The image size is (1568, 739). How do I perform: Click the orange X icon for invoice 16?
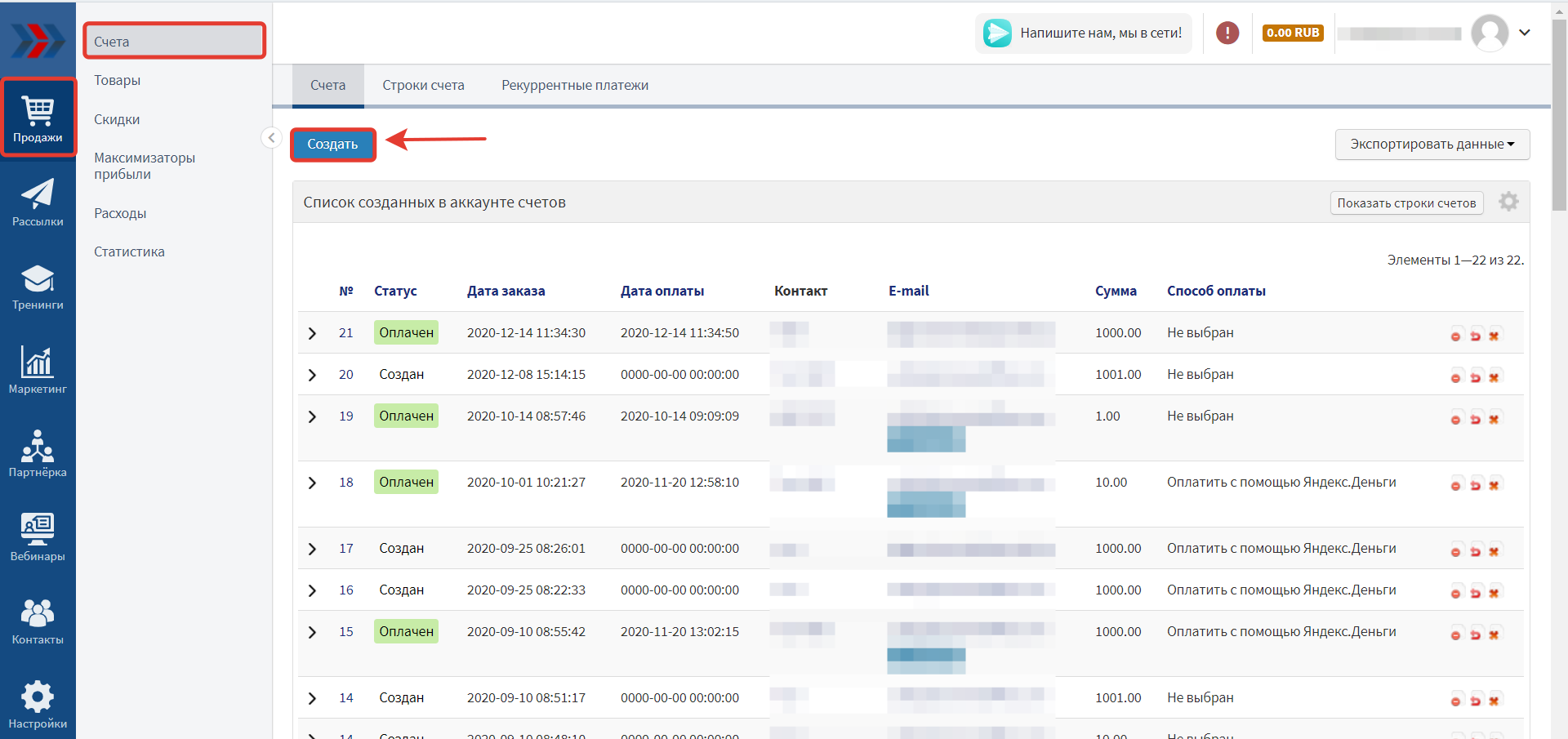pos(1494,593)
